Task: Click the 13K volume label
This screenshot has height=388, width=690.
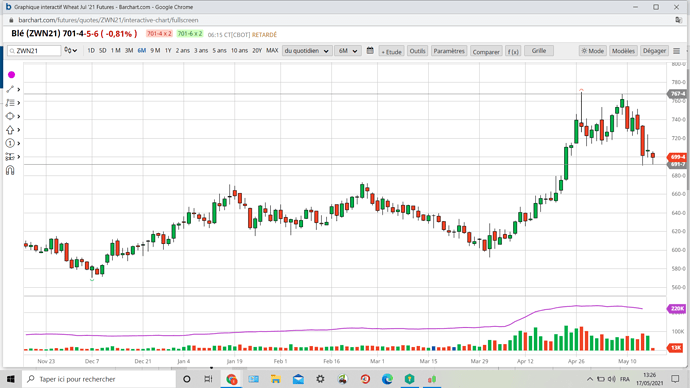Action: [x=676, y=348]
